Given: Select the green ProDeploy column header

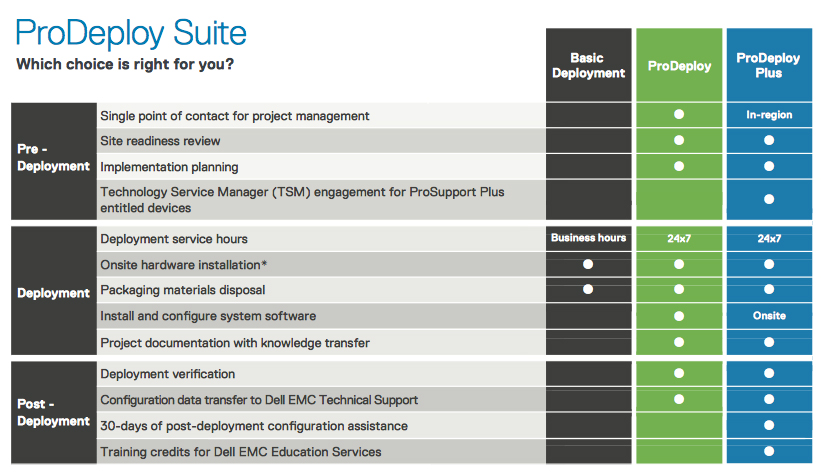Looking at the screenshot, I should (679, 65).
